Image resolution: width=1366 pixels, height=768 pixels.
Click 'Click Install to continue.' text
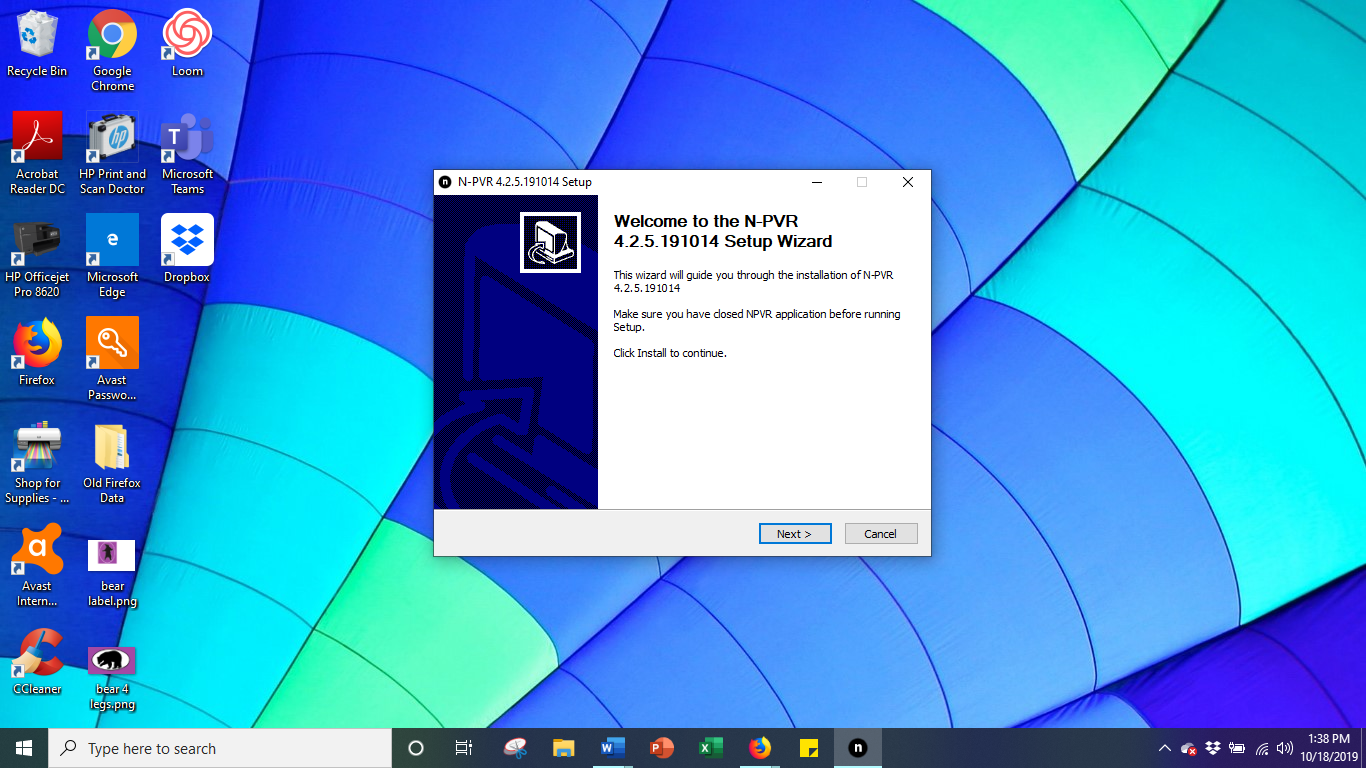[x=670, y=353]
